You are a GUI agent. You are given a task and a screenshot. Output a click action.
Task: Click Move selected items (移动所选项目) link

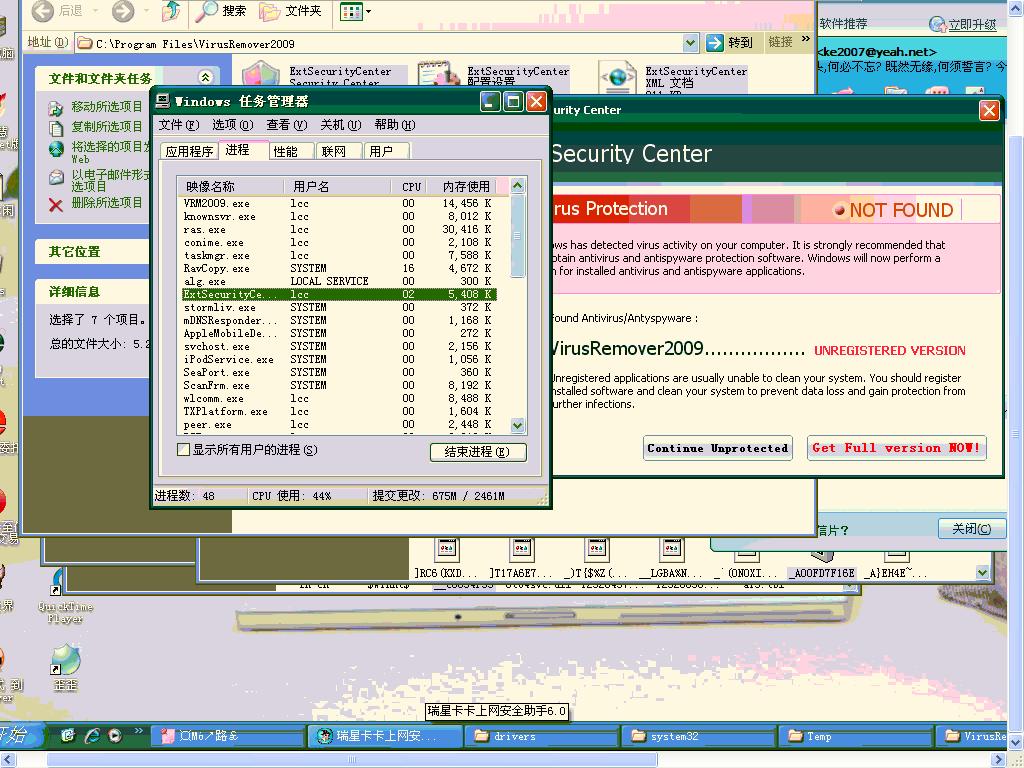click(106, 106)
